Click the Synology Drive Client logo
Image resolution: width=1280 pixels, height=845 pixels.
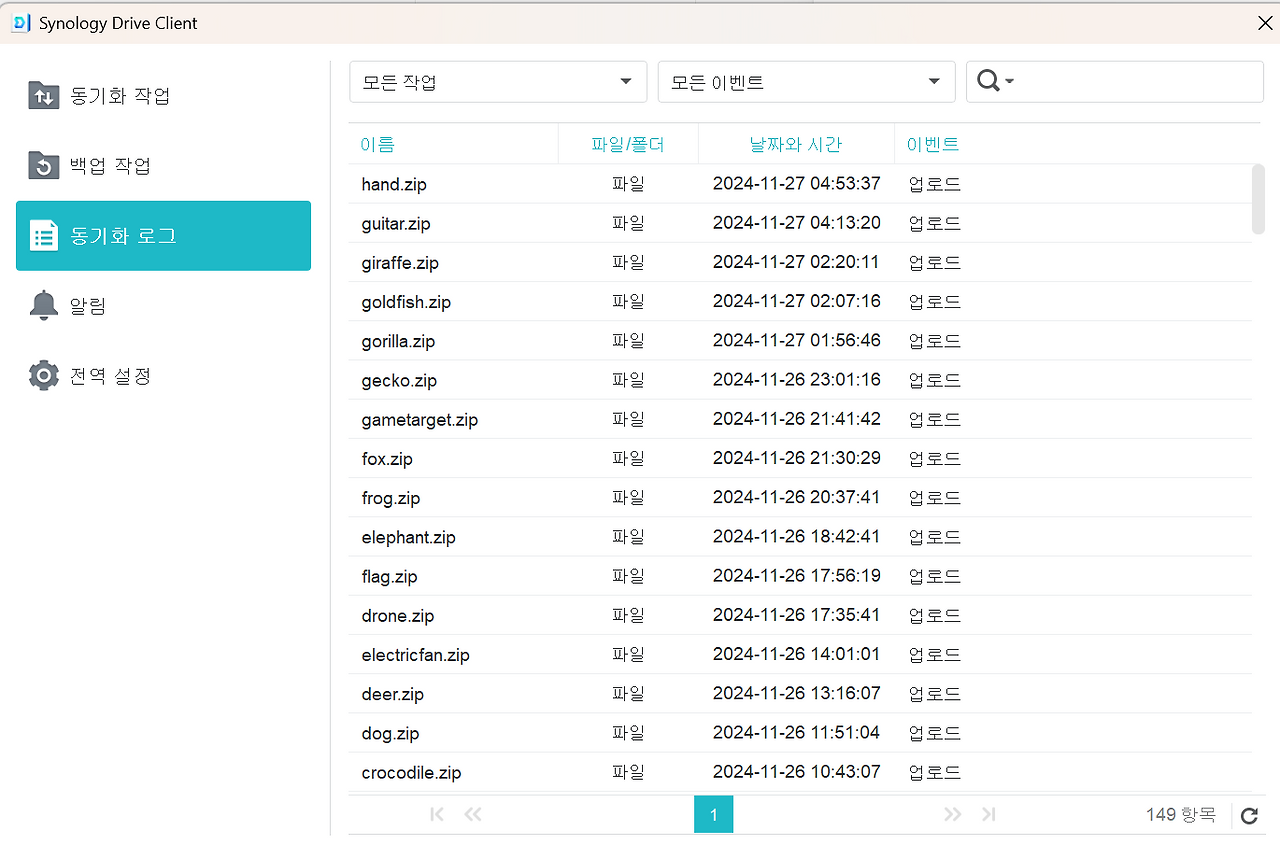coord(20,23)
